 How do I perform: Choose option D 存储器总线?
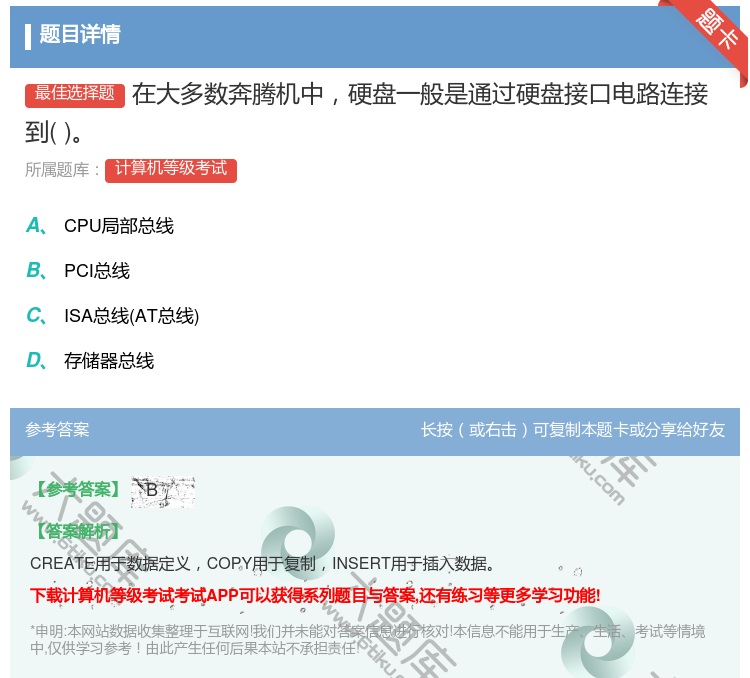pyautogui.click(x=90, y=361)
